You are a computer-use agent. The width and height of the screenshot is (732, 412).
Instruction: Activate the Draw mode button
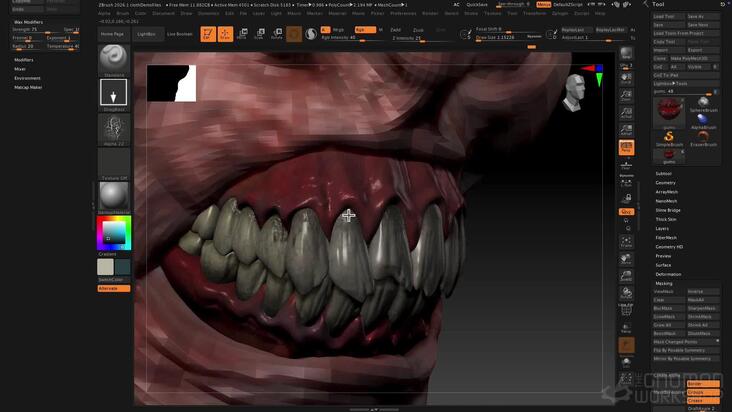[x=225, y=34]
